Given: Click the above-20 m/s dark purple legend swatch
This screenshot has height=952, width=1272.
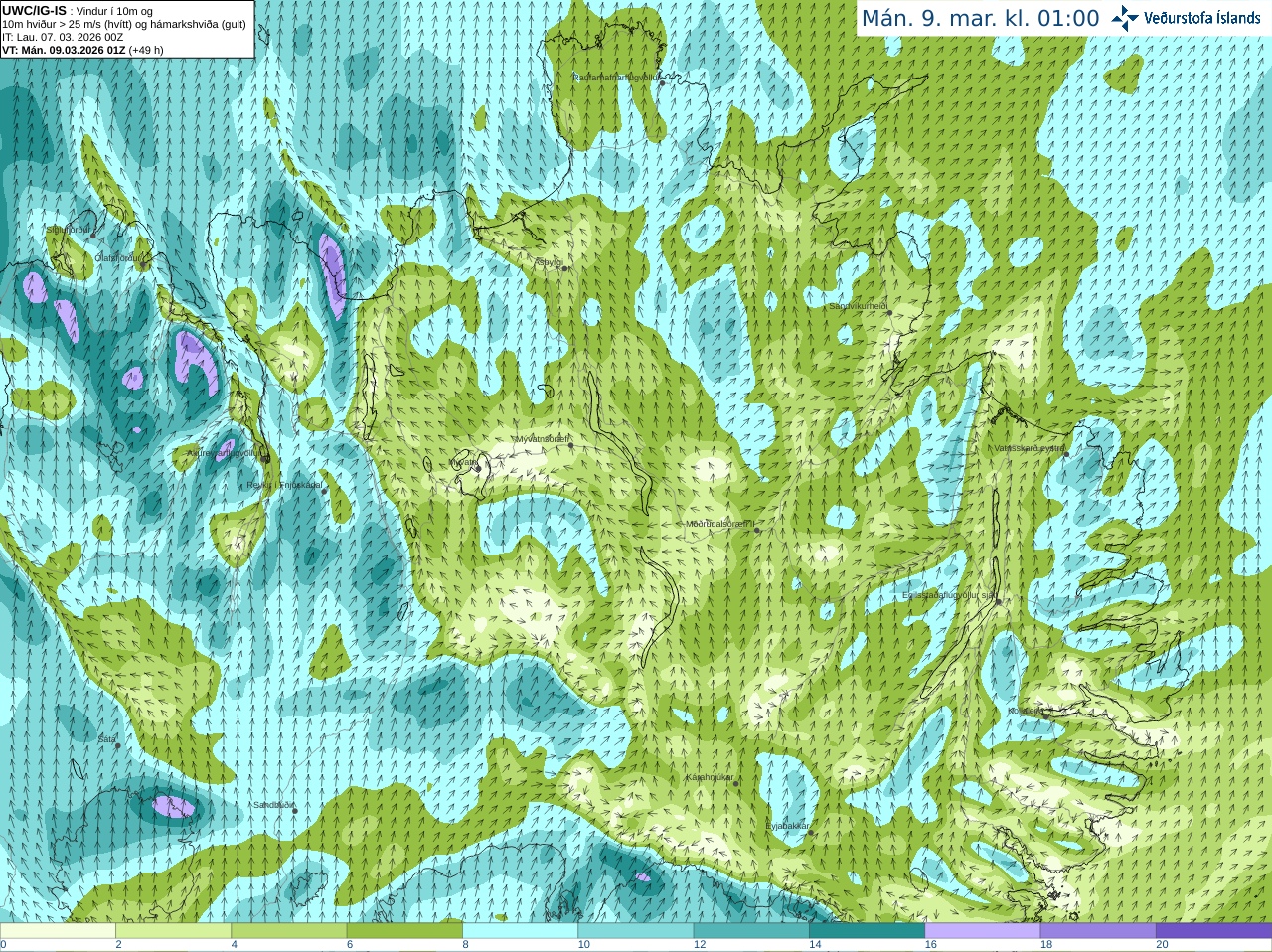Looking at the screenshot, I should [x=1213, y=931].
